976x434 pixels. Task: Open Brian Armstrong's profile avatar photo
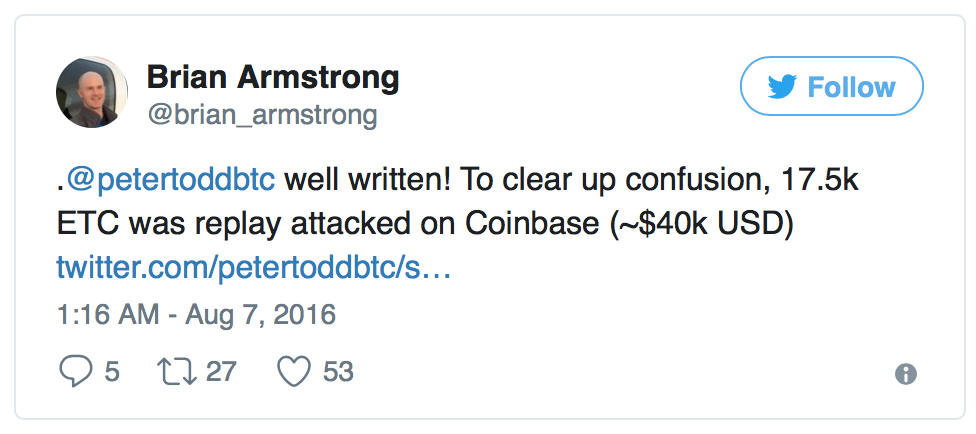pyautogui.click(x=92, y=92)
